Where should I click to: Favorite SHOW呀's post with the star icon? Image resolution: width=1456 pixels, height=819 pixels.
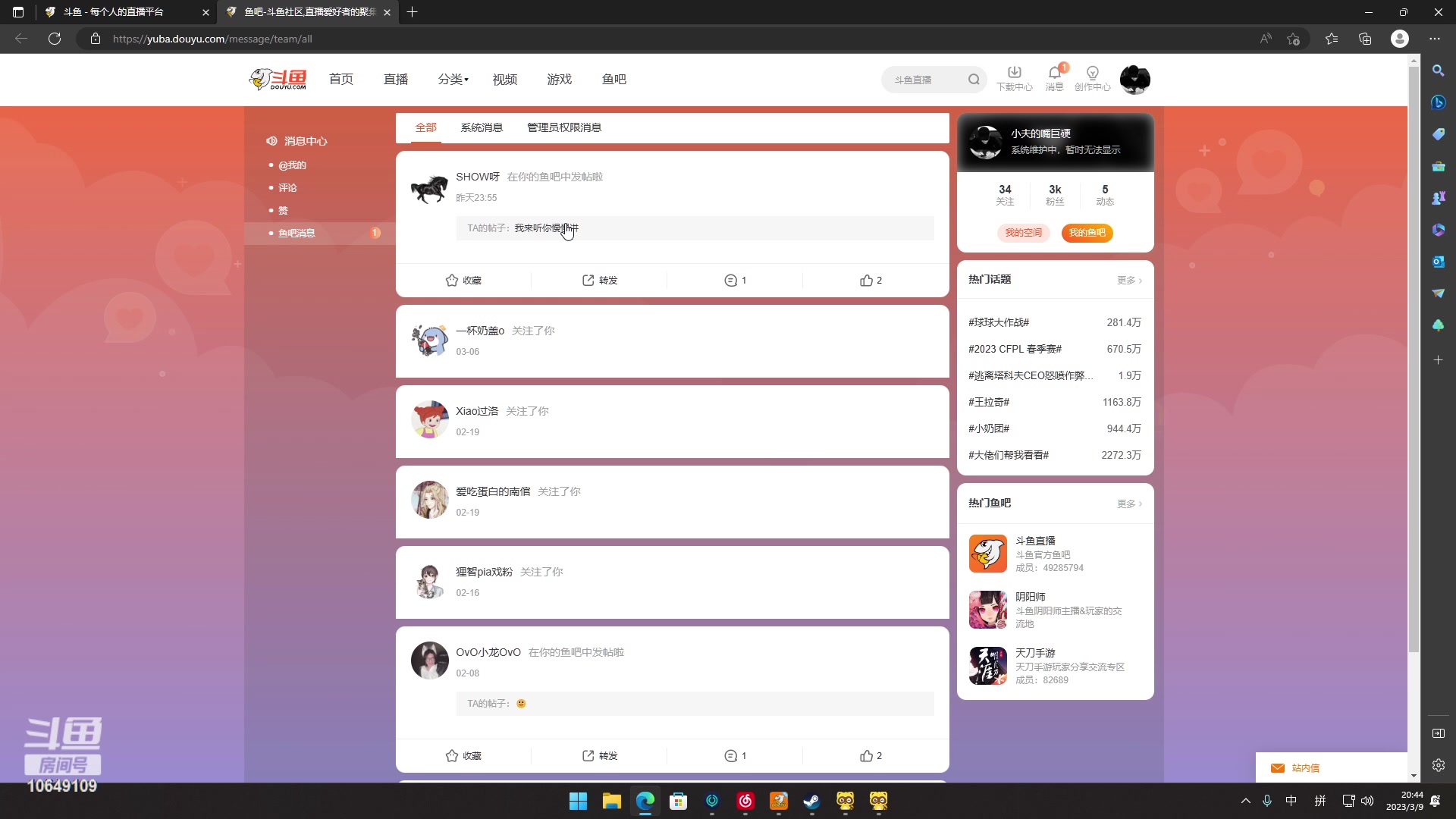(x=450, y=280)
